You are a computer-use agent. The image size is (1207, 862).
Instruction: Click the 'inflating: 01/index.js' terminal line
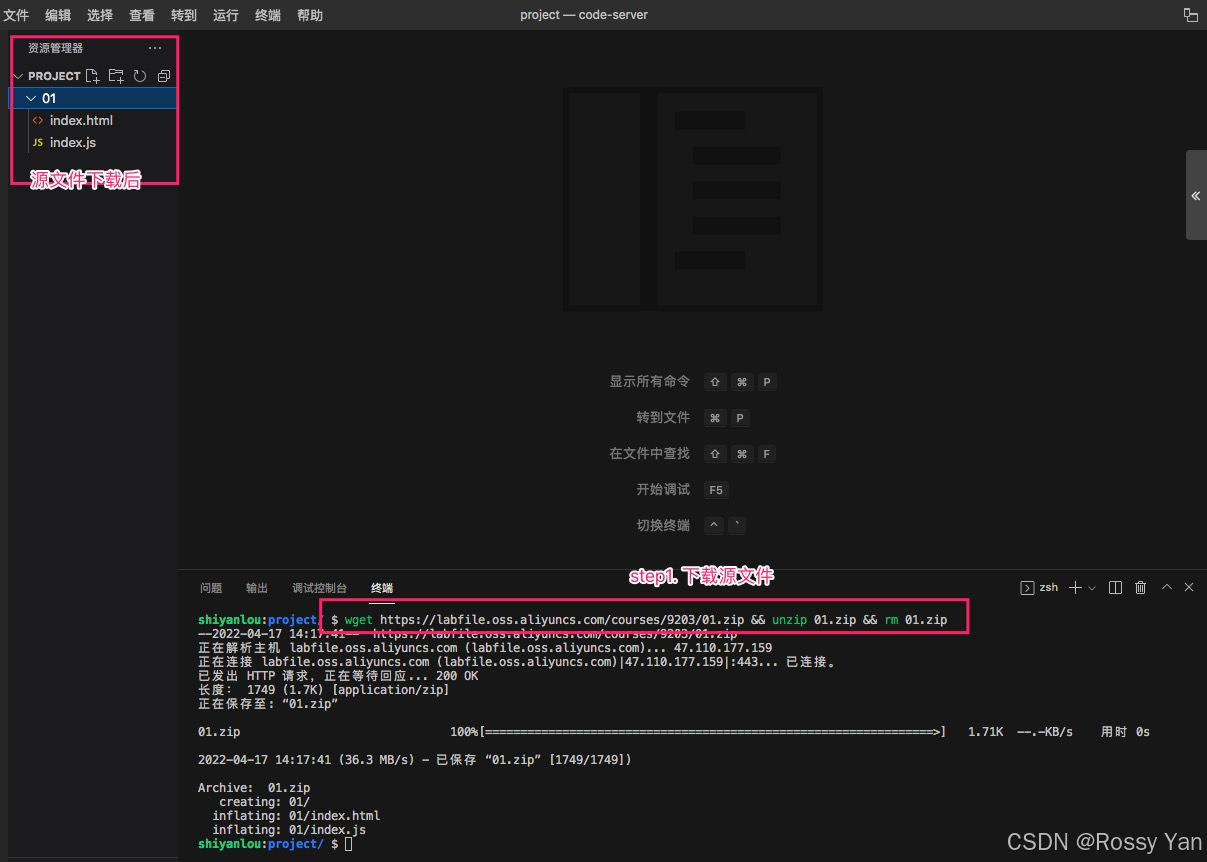point(289,830)
